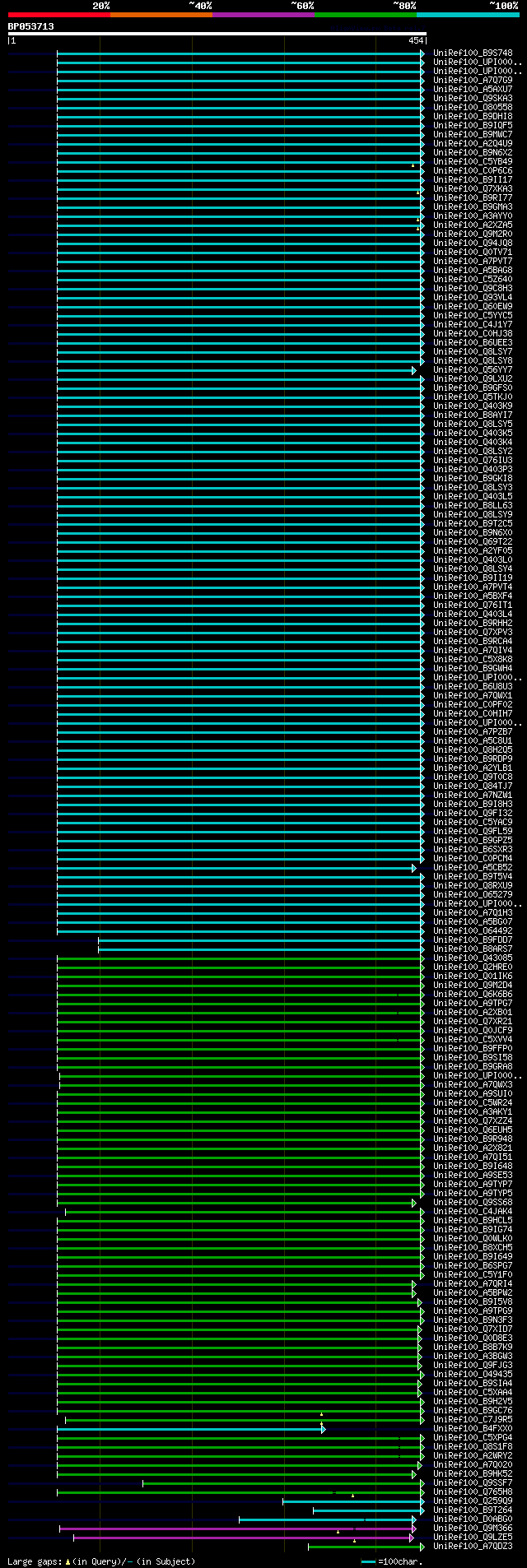Click the cyan ~100% identity legend segment
This screenshot has width=527, height=1568.
(468, 15)
